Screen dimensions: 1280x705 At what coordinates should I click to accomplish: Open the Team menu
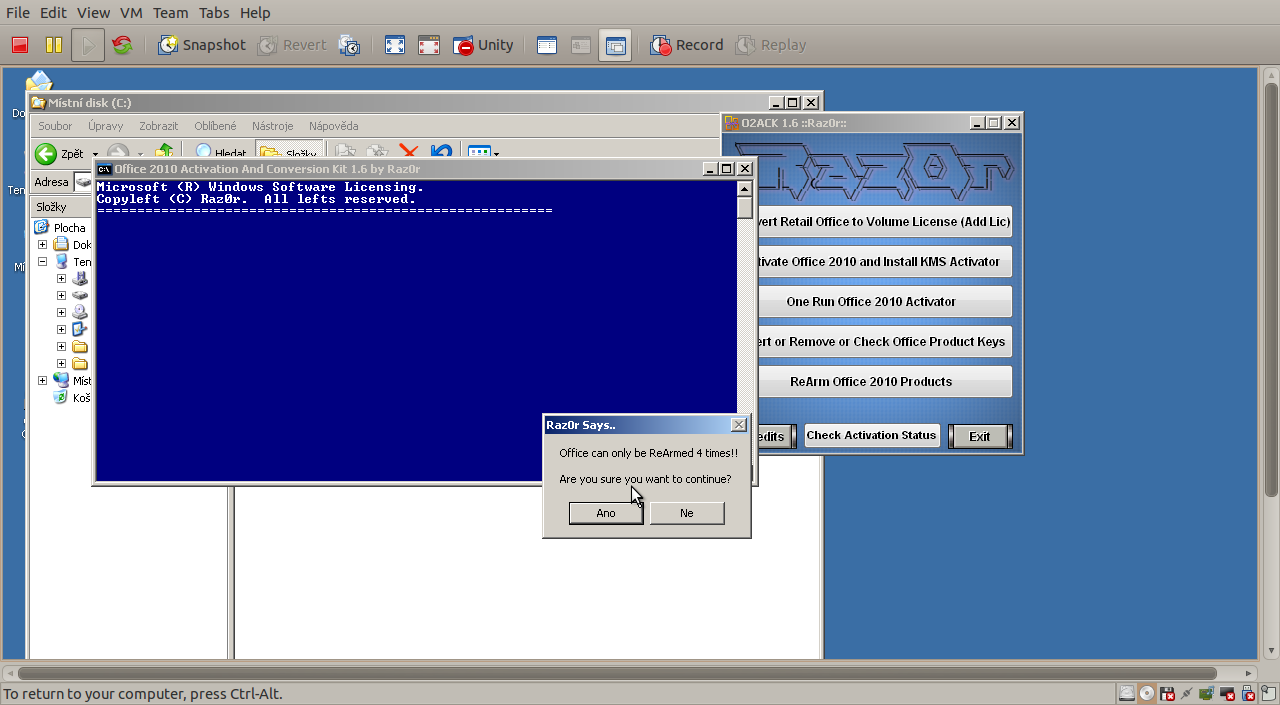point(170,13)
